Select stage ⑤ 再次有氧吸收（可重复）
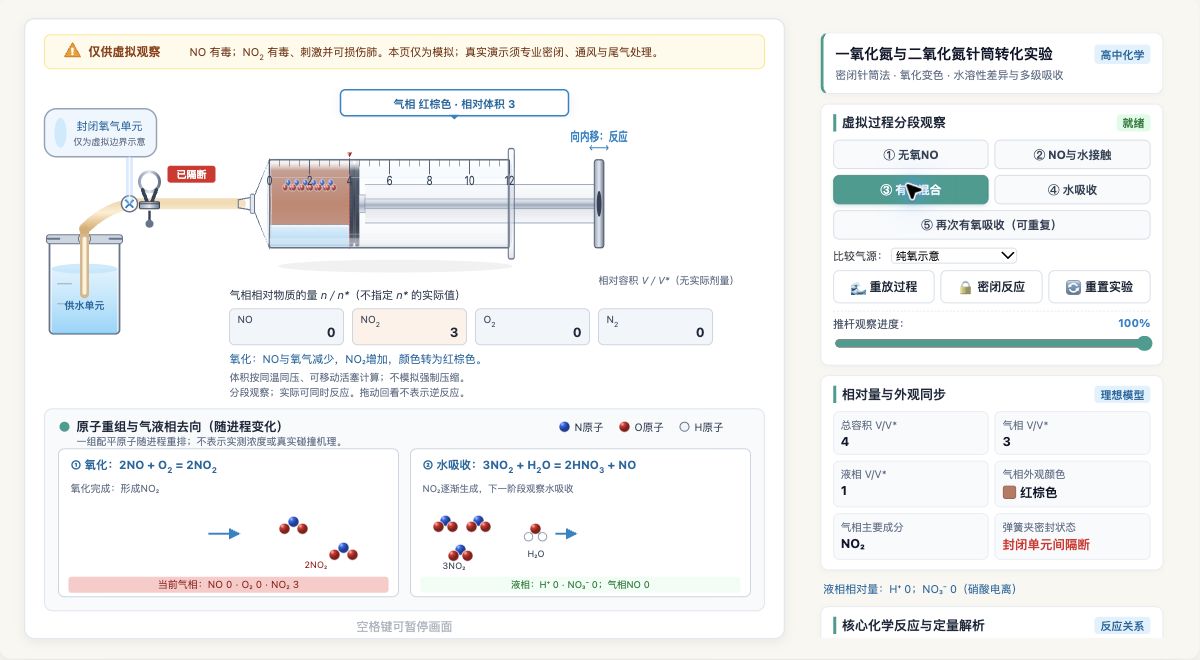 [991, 225]
